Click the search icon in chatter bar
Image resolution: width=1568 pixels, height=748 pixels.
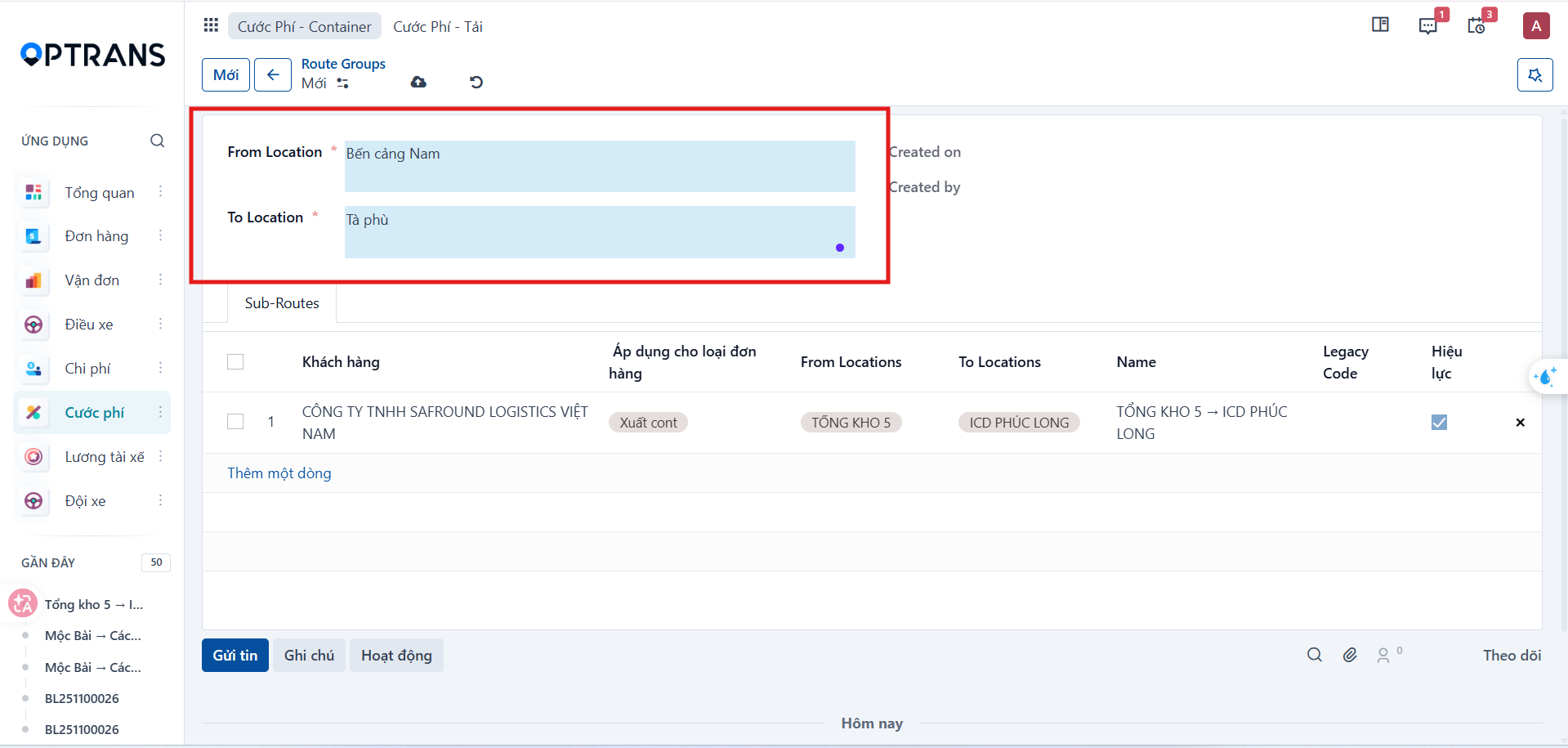(x=1314, y=655)
